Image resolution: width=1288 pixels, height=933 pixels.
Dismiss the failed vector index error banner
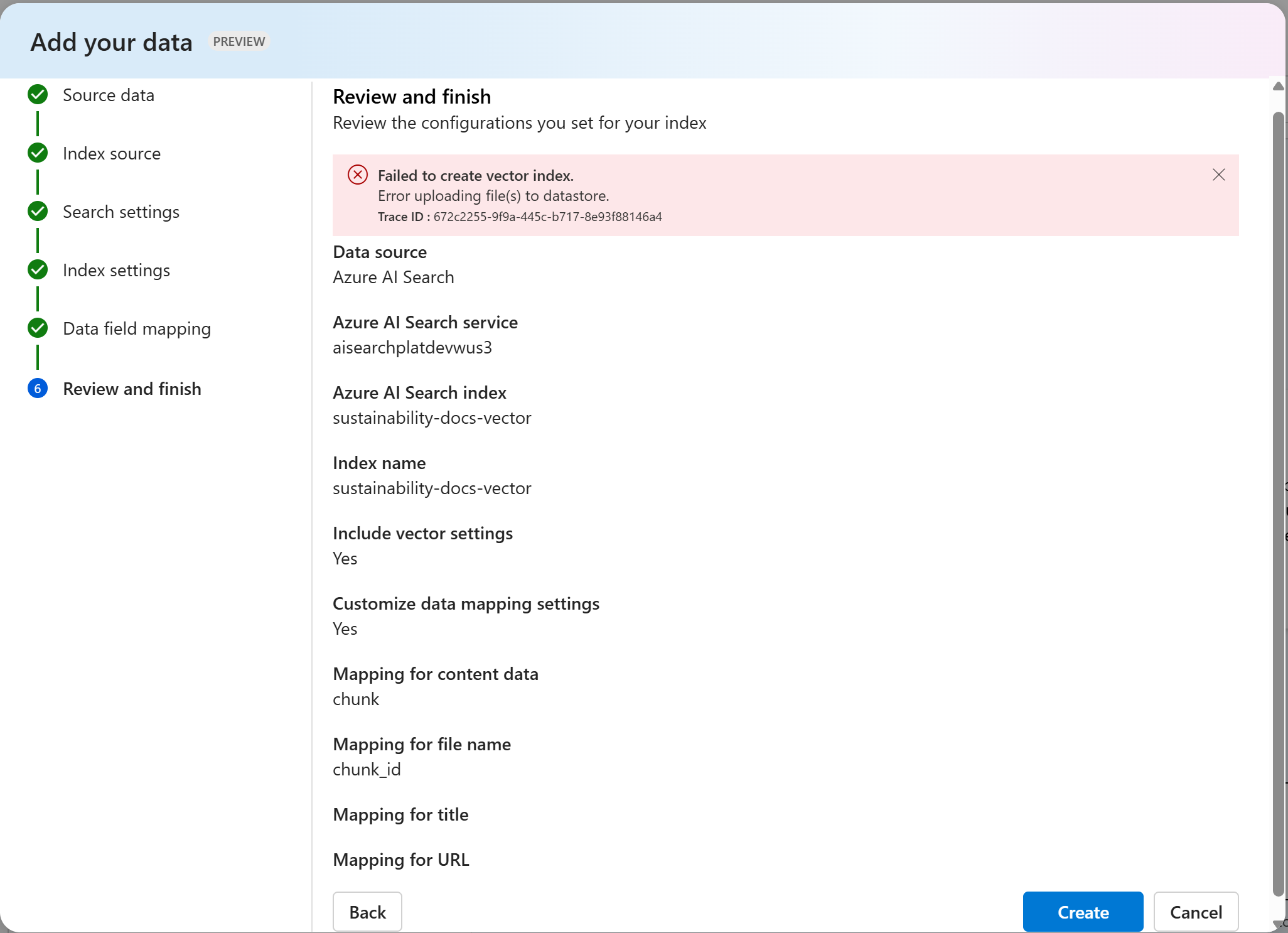[x=1218, y=175]
